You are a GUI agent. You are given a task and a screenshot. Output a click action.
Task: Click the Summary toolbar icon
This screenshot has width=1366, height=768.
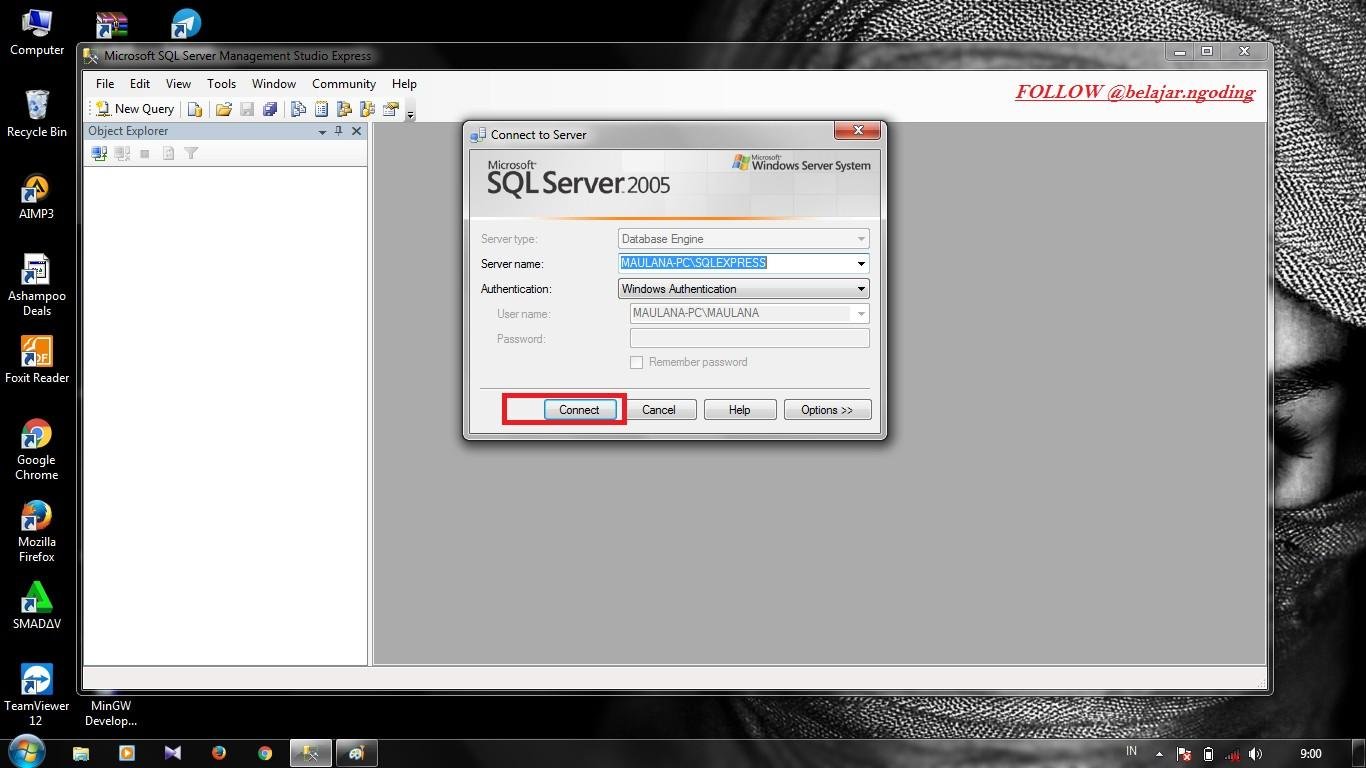coord(321,109)
